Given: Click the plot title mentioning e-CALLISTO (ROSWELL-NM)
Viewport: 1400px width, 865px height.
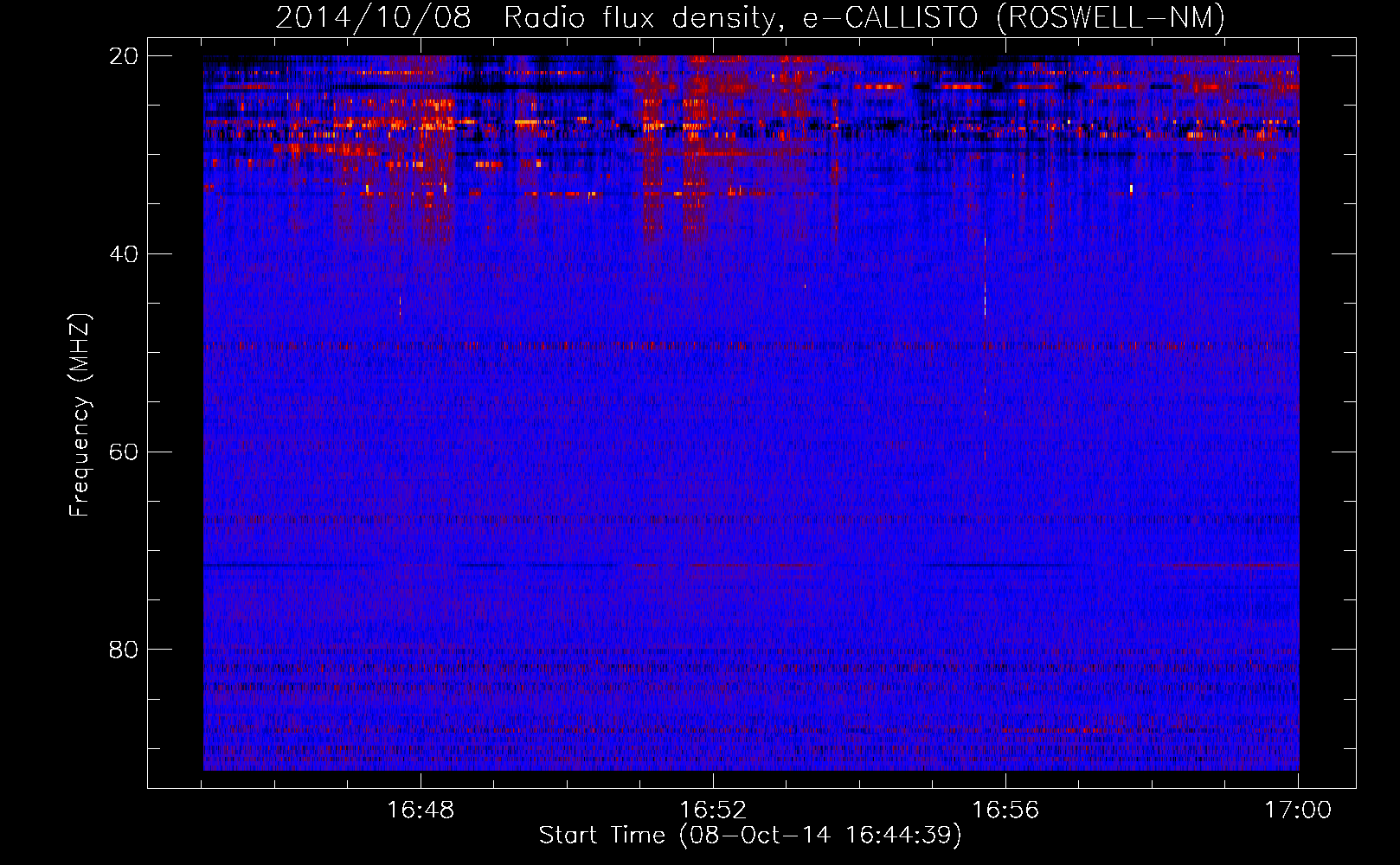Looking at the screenshot, I should (750, 17).
